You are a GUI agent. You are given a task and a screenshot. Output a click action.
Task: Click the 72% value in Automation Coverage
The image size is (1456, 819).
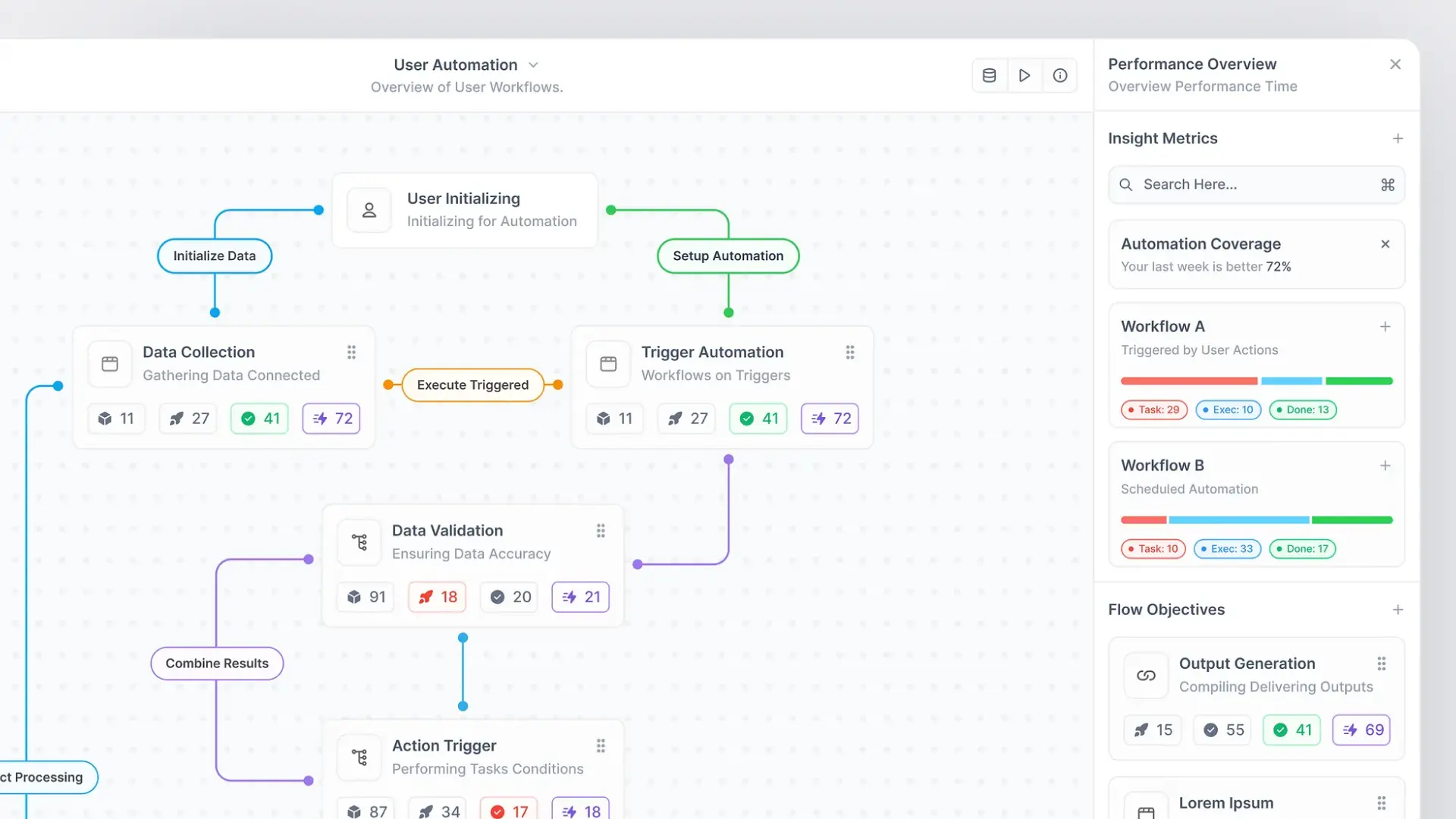click(1279, 267)
